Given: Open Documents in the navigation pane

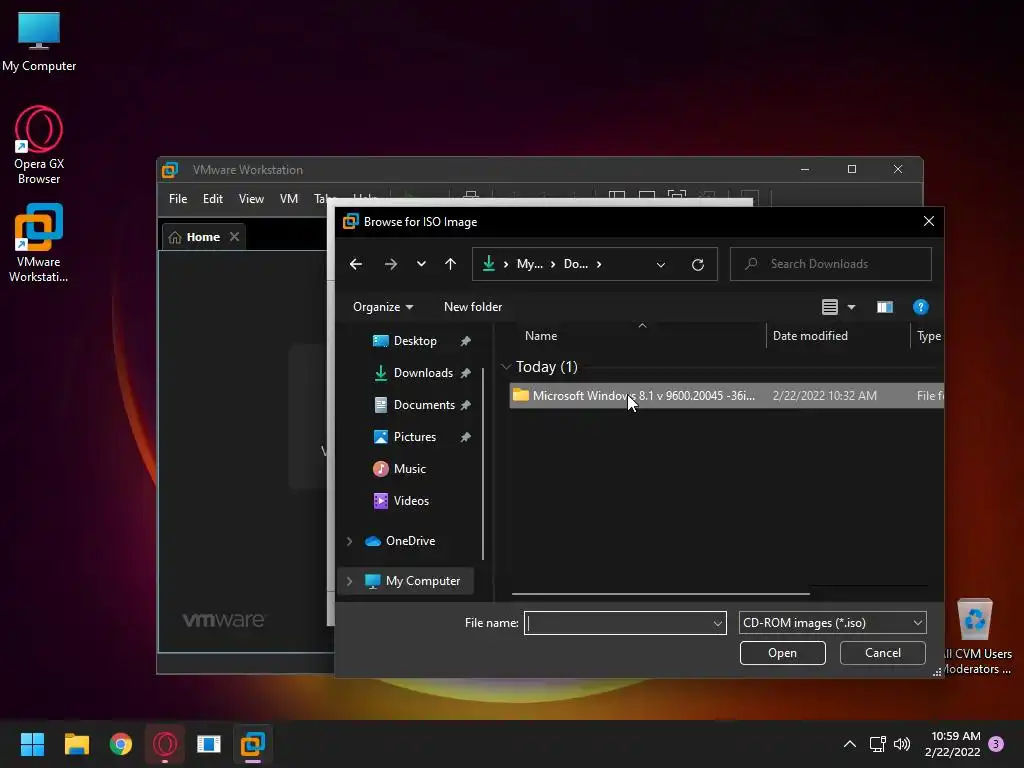Looking at the screenshot, I should coord(424,405).
